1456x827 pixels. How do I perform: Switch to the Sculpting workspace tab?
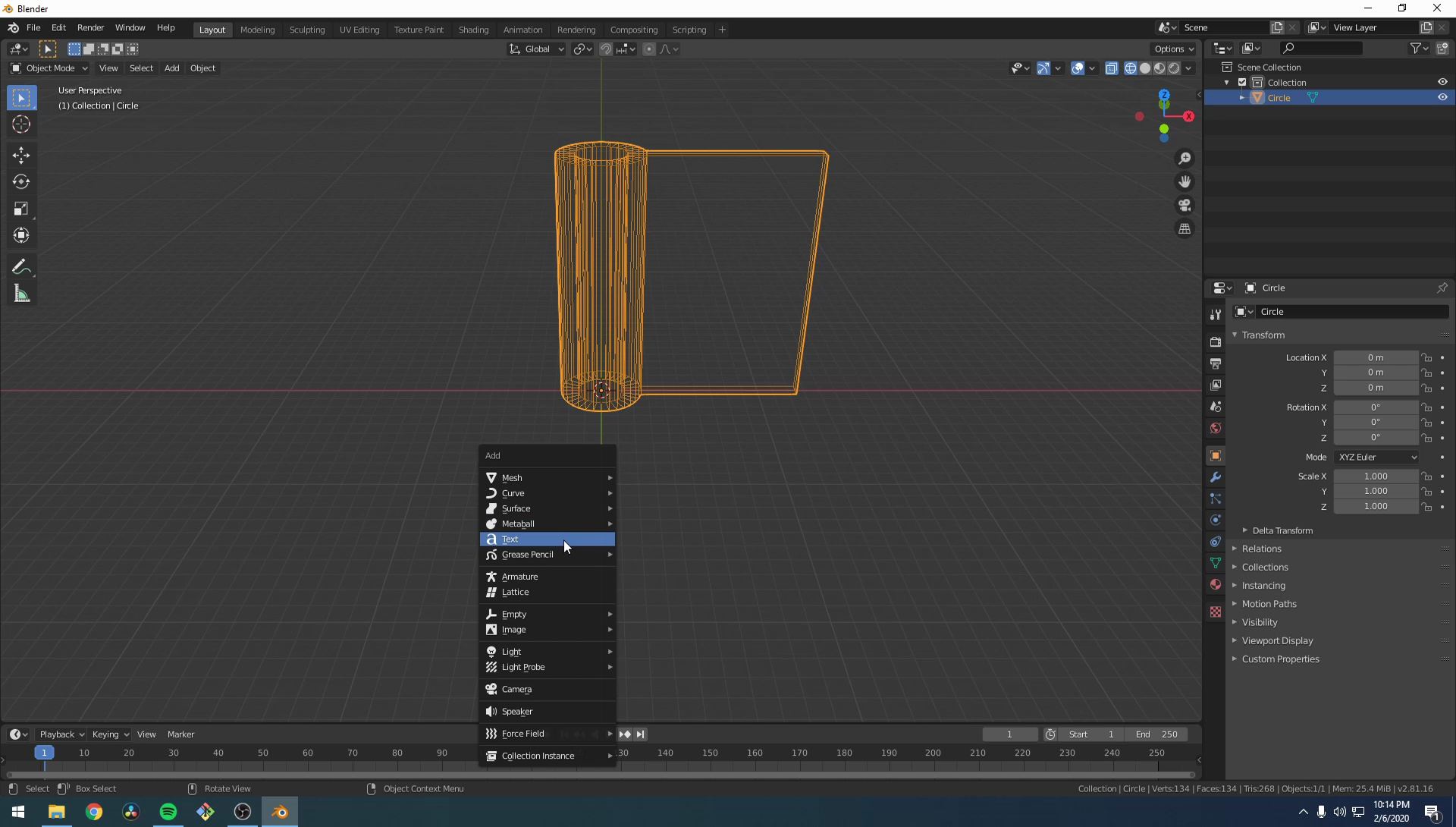click(307, 30)
